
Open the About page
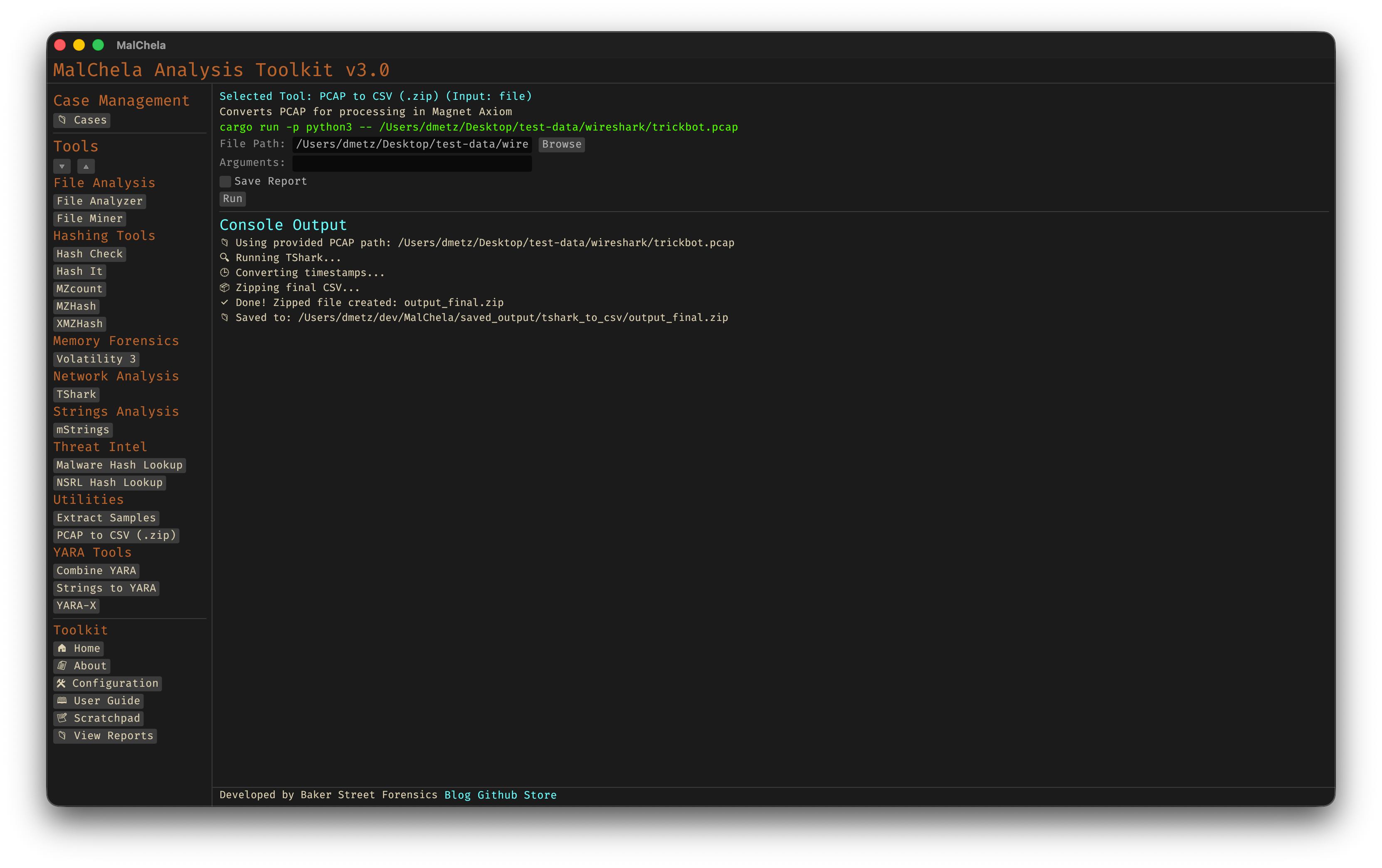pos(82,666)
